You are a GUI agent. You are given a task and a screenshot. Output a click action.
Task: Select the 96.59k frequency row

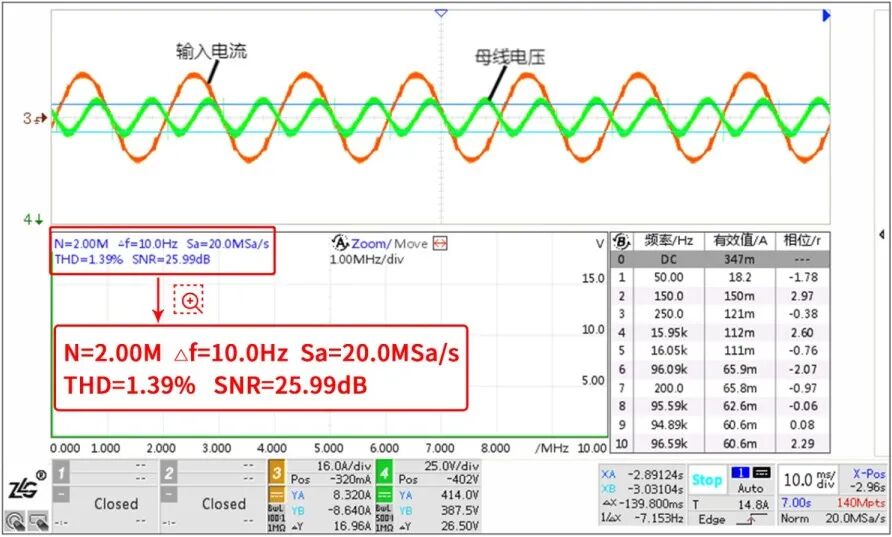click(x=721, y=443)
